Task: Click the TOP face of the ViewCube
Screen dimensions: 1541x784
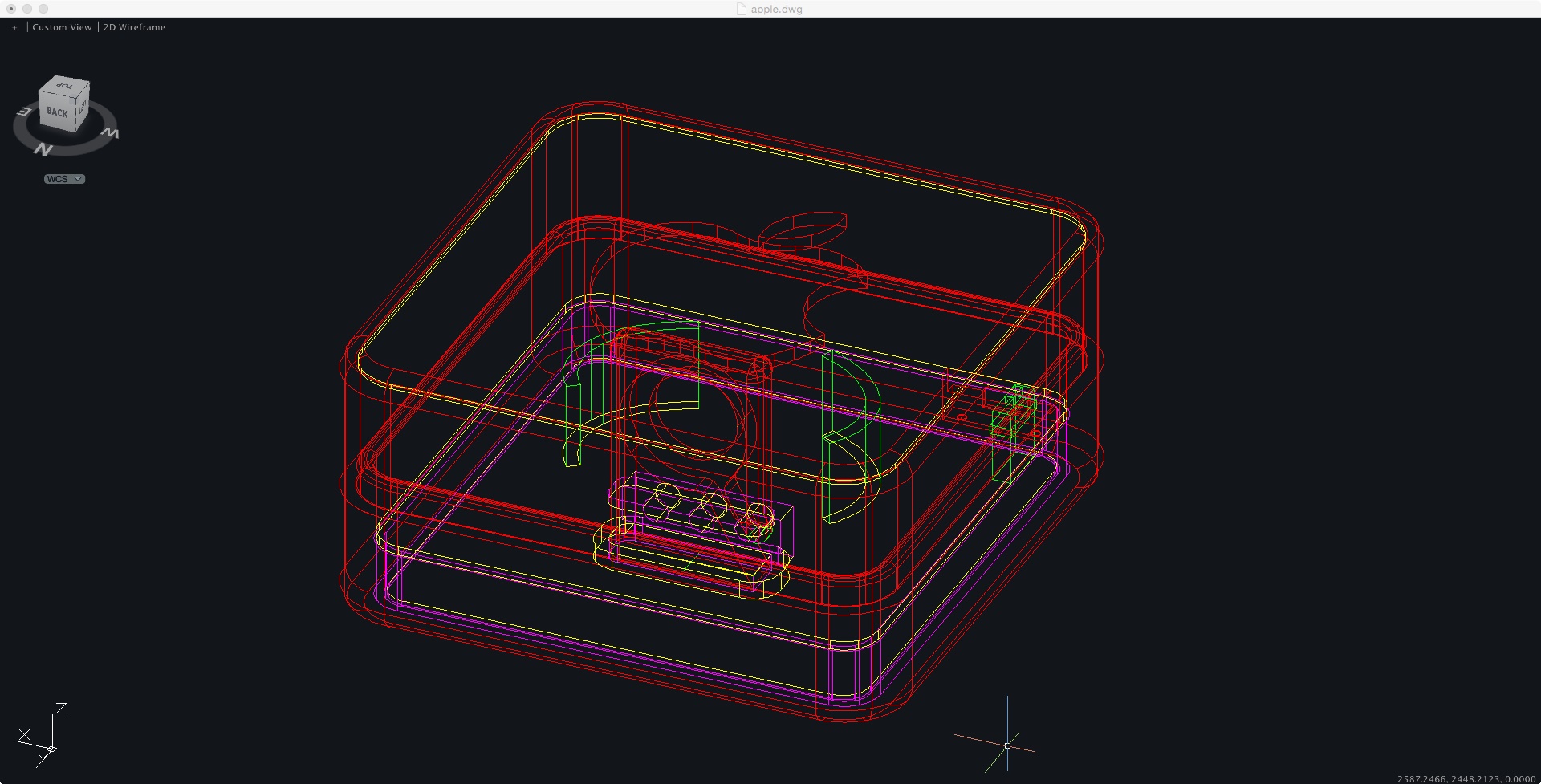Action: [66, 85]
